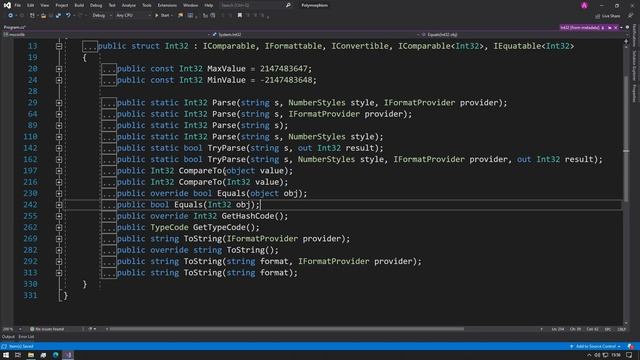
Task: Expand TryParse method on line 142
Action: (59, 148)
